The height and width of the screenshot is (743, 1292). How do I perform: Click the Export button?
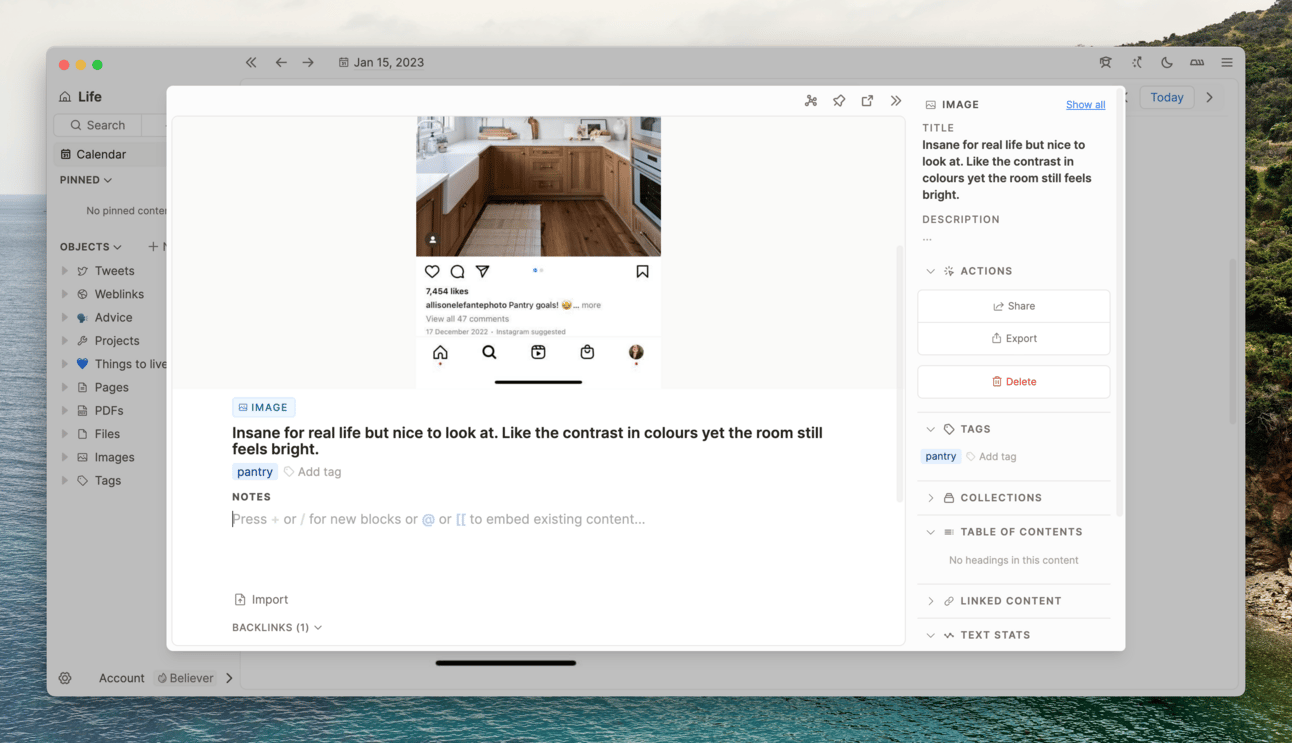coord(1014,338)
